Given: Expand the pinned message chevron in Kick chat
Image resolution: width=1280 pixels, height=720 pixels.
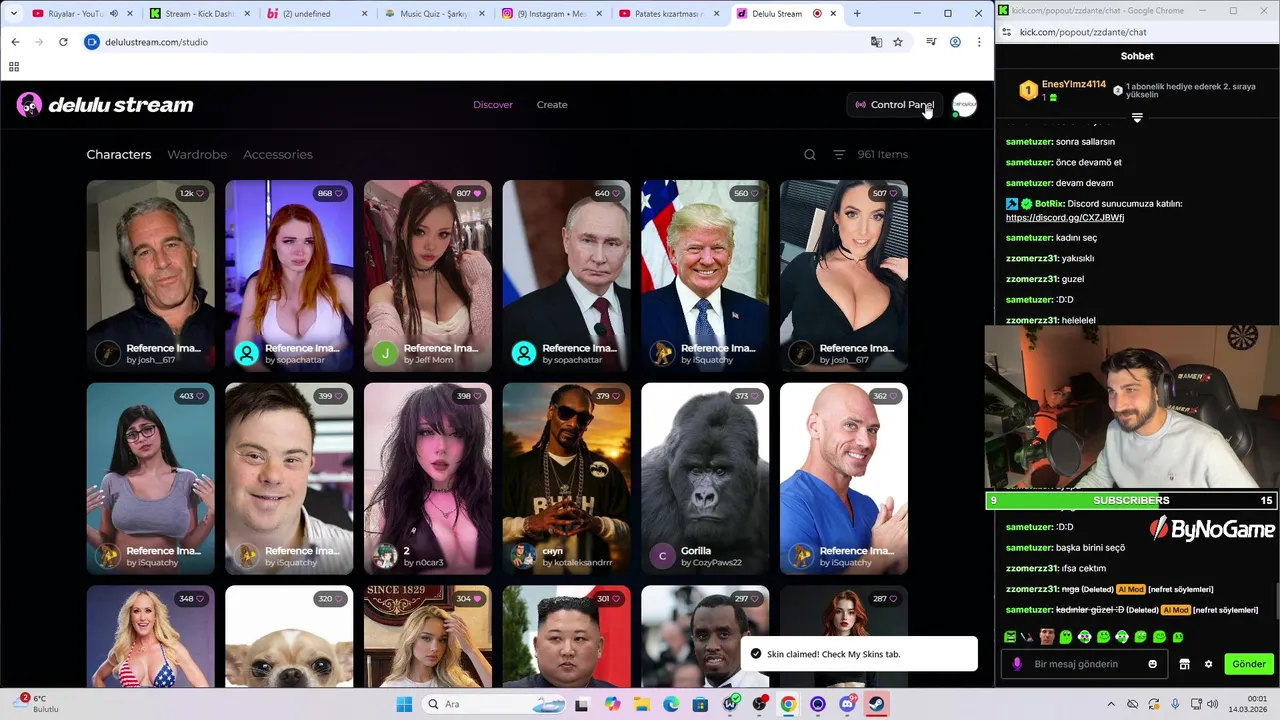Looking at the screenshot, I should (x=1137, y=118).
